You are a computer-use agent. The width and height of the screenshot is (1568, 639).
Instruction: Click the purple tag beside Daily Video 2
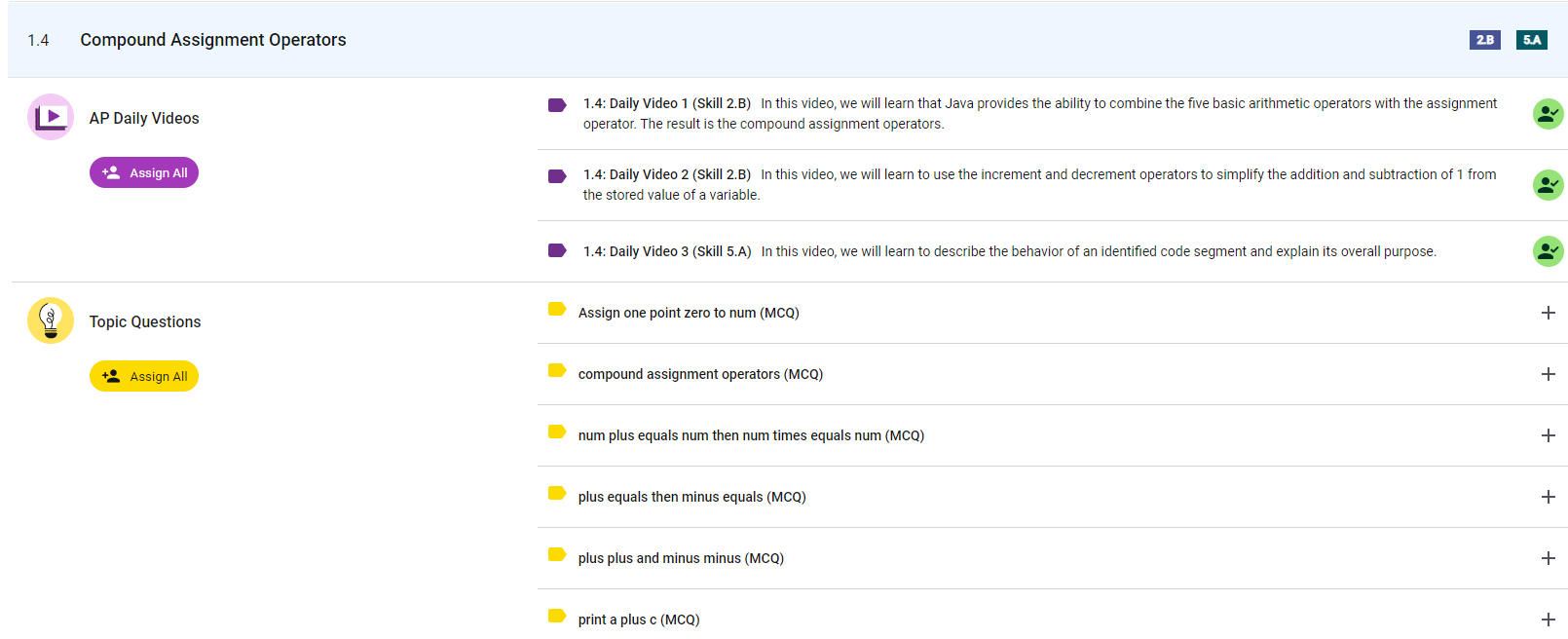557,176
